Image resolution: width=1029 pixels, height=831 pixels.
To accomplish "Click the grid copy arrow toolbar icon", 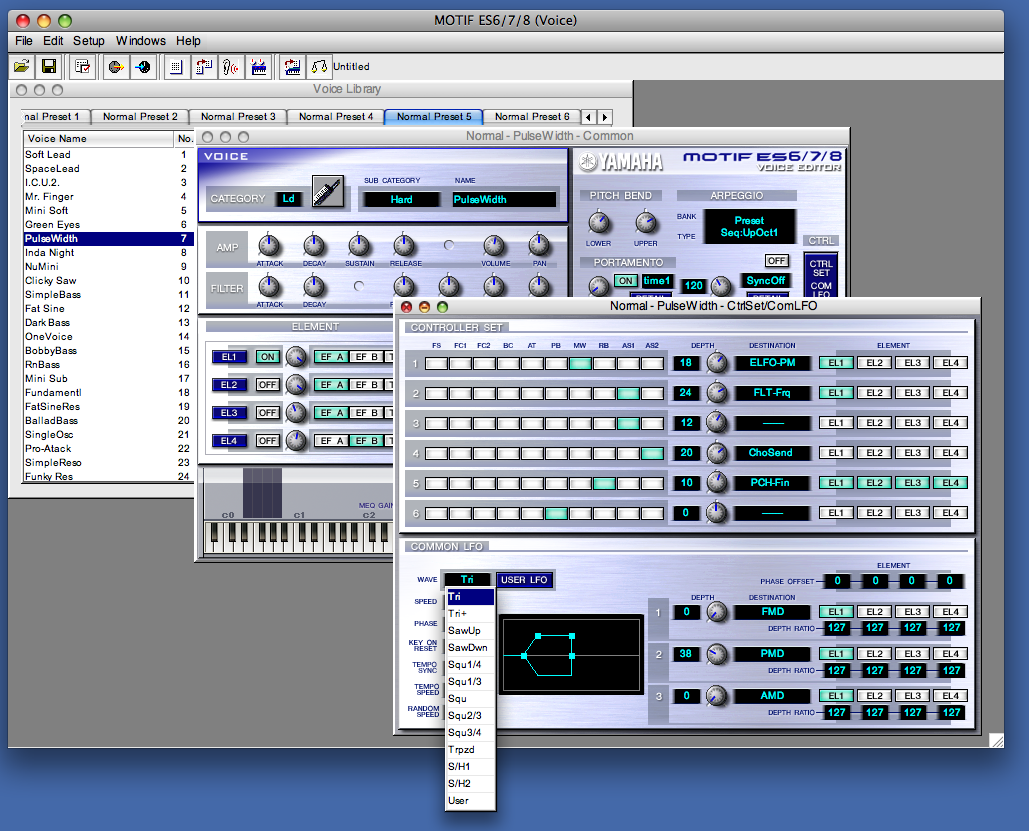I will tap(204, 66).
